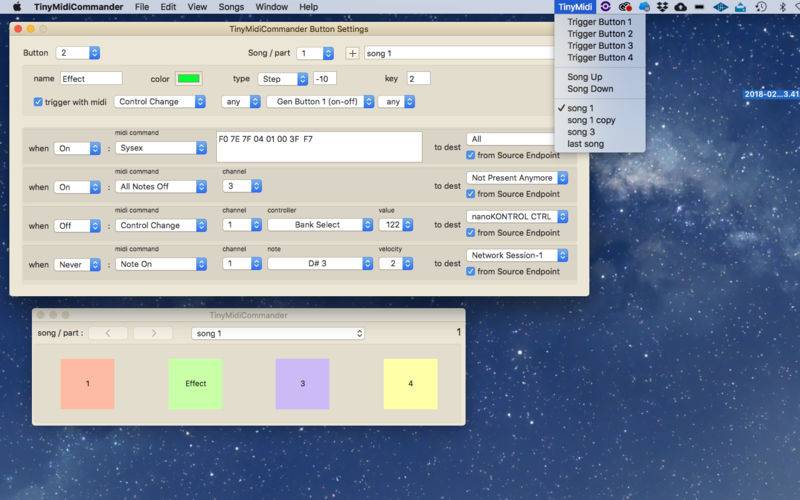The width and height of the screenshot is (800, 500).
Task: Click the blue cloud sync menu bar icon
Action: click(x=644, y=7)
